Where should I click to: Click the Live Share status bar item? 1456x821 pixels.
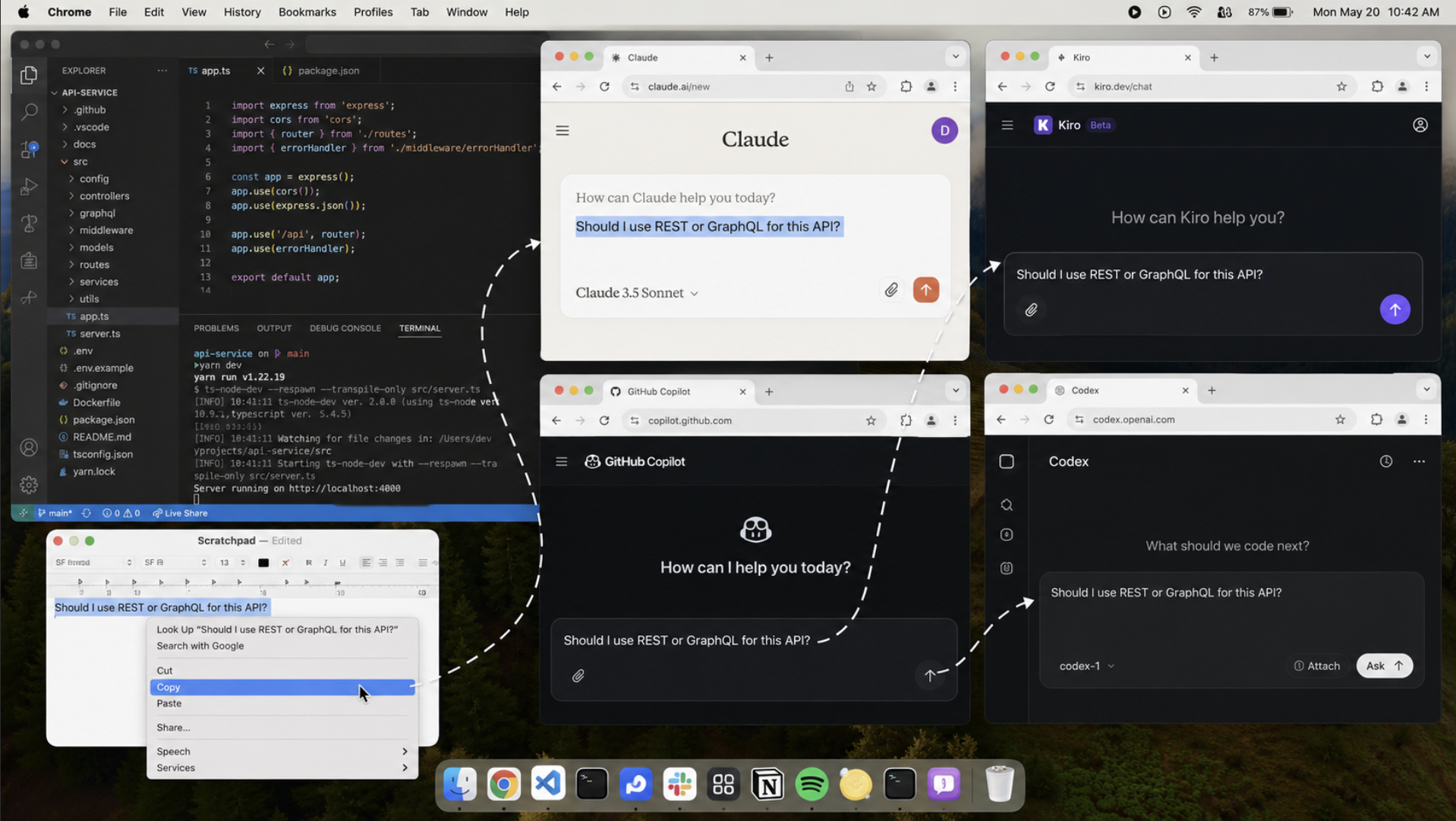pos(180,513)
